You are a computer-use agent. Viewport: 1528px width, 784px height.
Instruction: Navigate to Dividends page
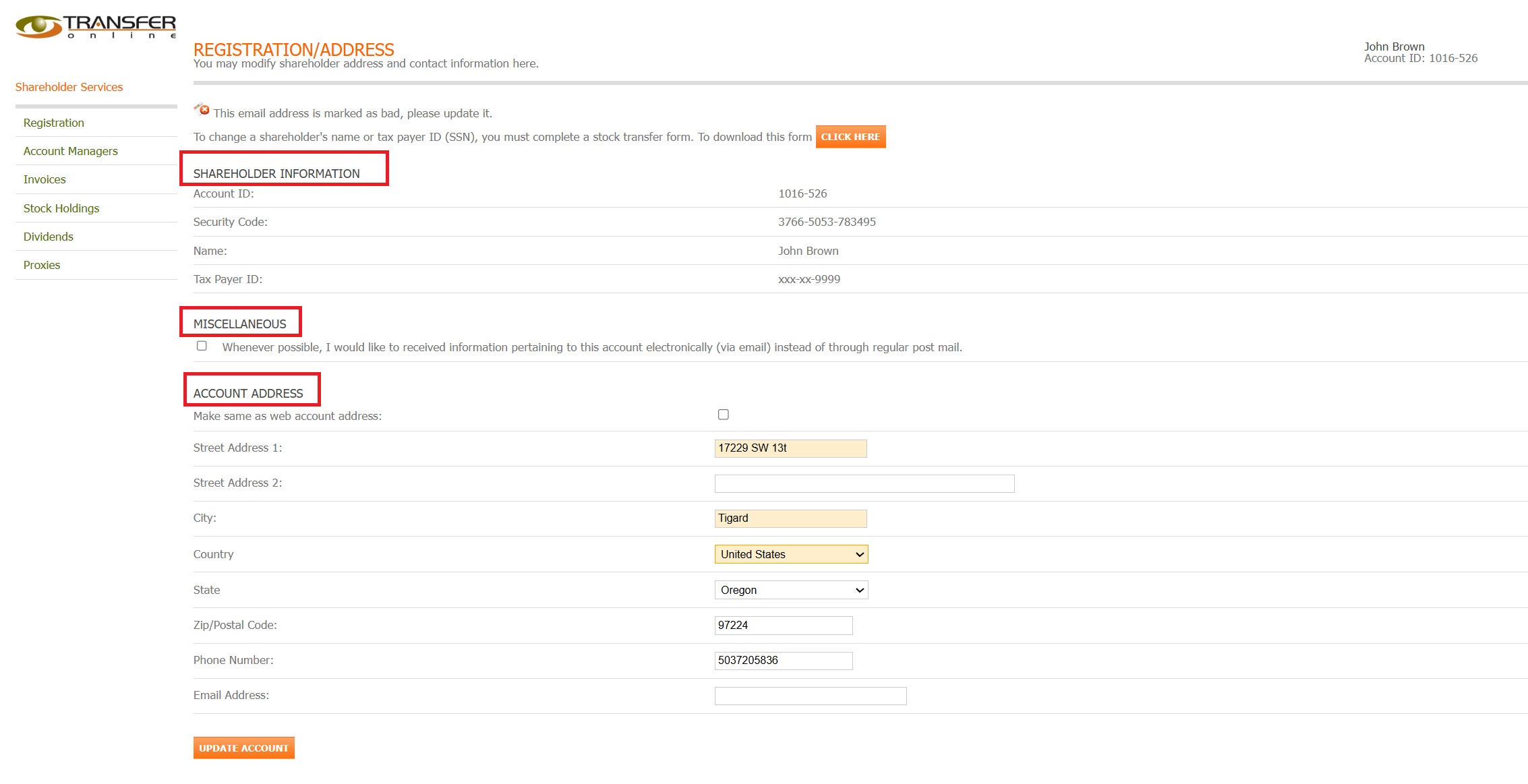[x=49, y=237]
